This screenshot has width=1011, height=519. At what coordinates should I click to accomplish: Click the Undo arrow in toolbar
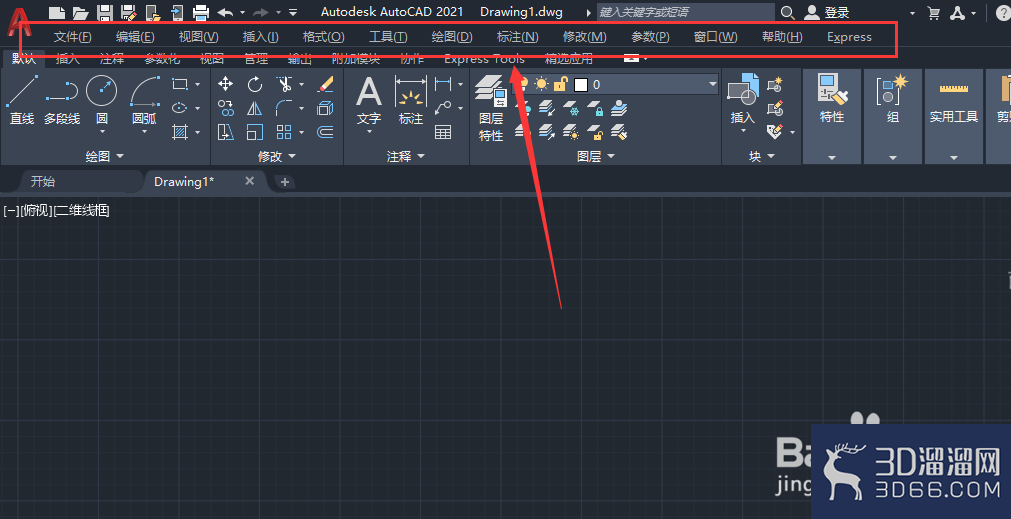(x=225, y=12)
